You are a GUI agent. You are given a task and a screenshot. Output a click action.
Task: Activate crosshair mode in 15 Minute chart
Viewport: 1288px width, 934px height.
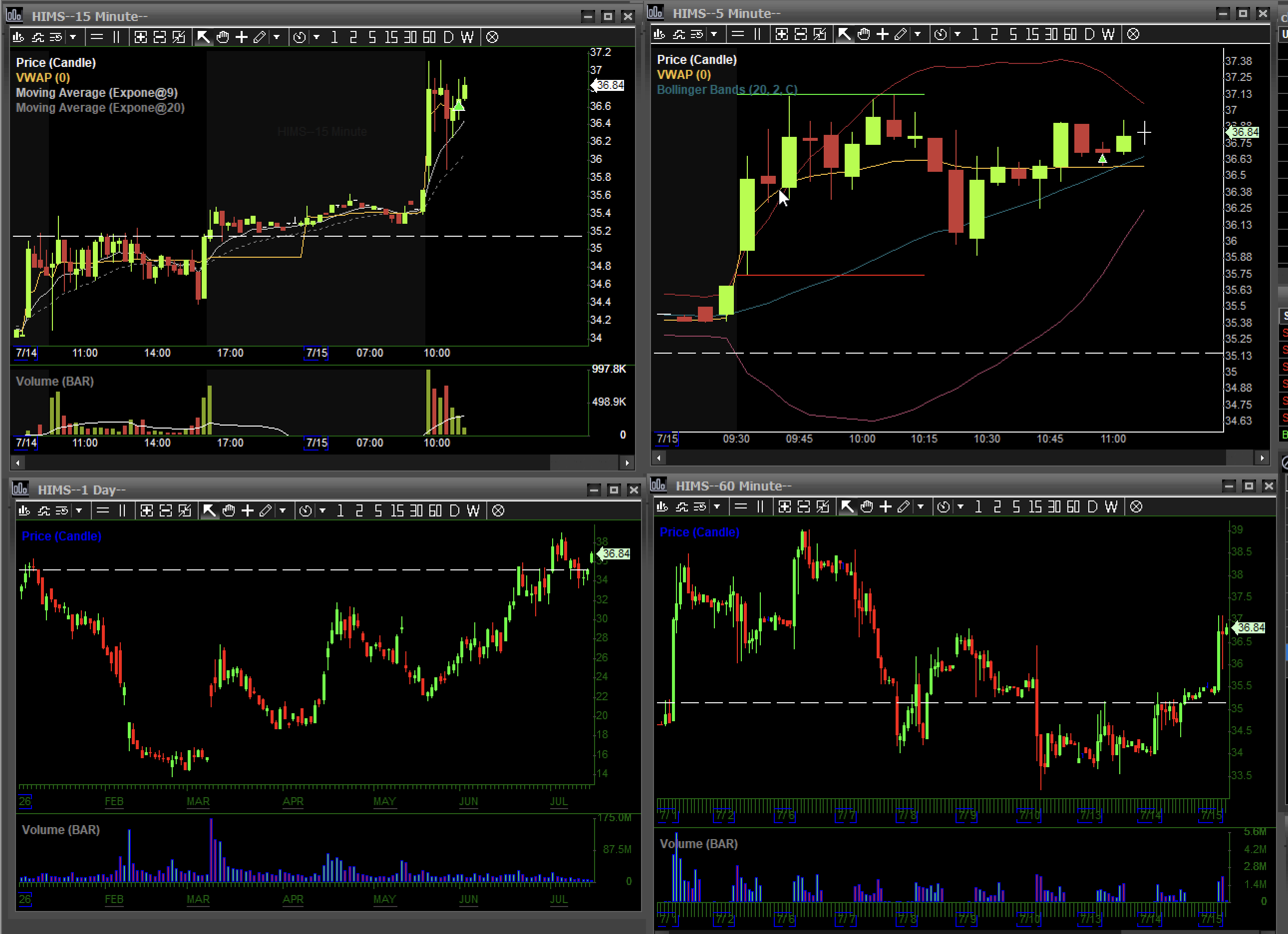tap(241, 37)
